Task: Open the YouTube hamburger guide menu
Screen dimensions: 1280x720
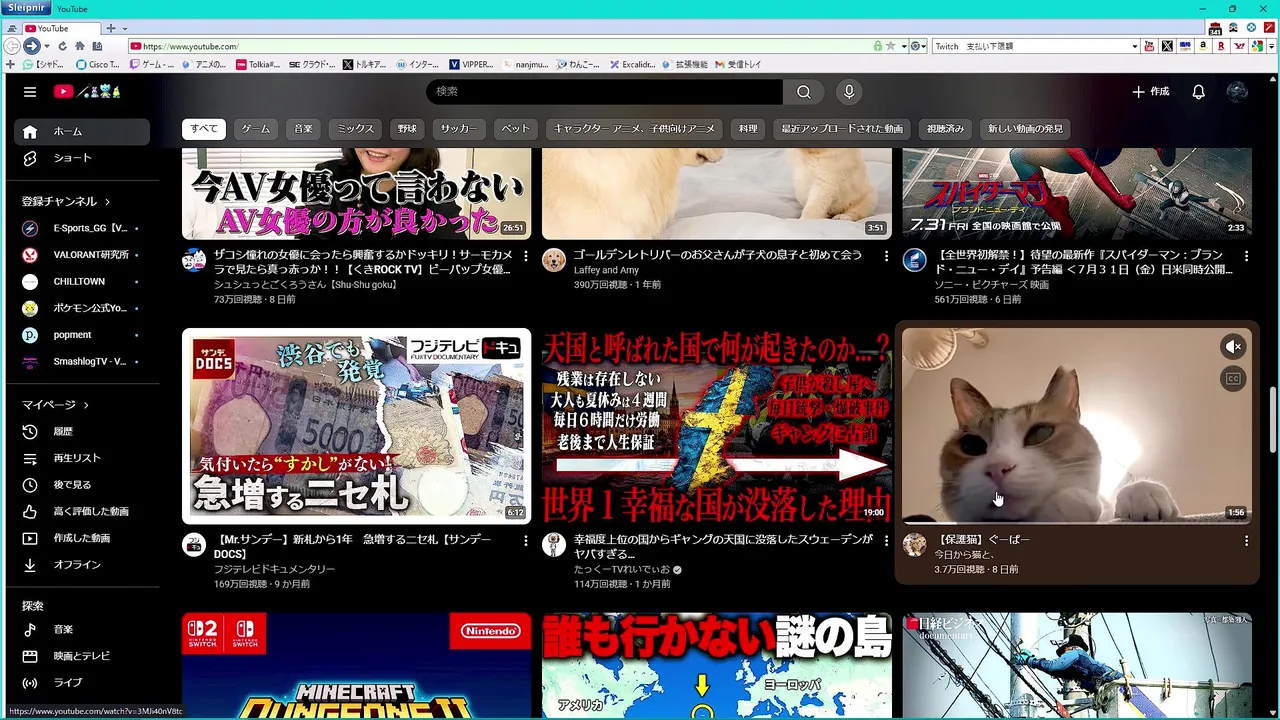Action: (30, 92)
